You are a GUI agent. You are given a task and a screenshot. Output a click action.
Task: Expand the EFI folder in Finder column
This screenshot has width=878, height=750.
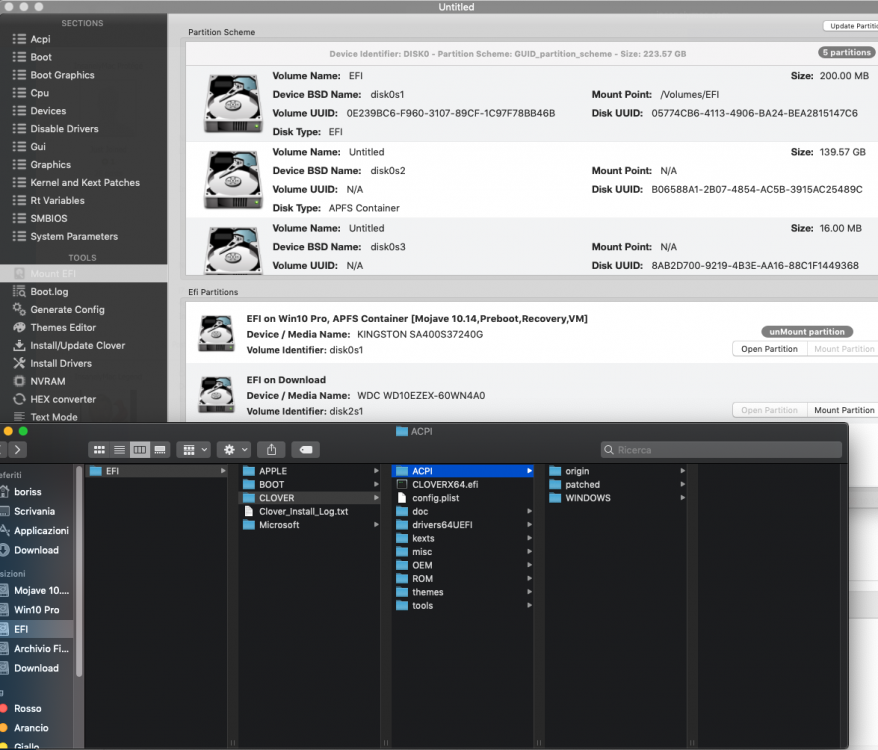pos(223,471)
